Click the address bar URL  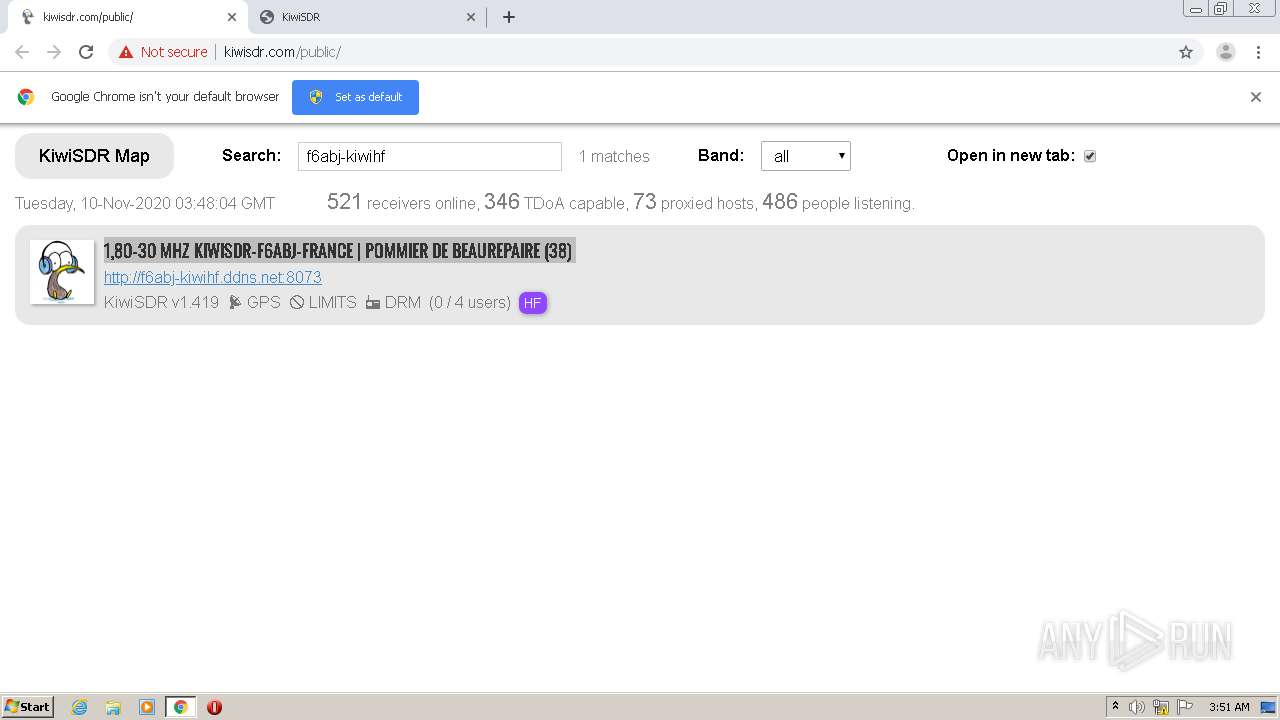(282, 52)
